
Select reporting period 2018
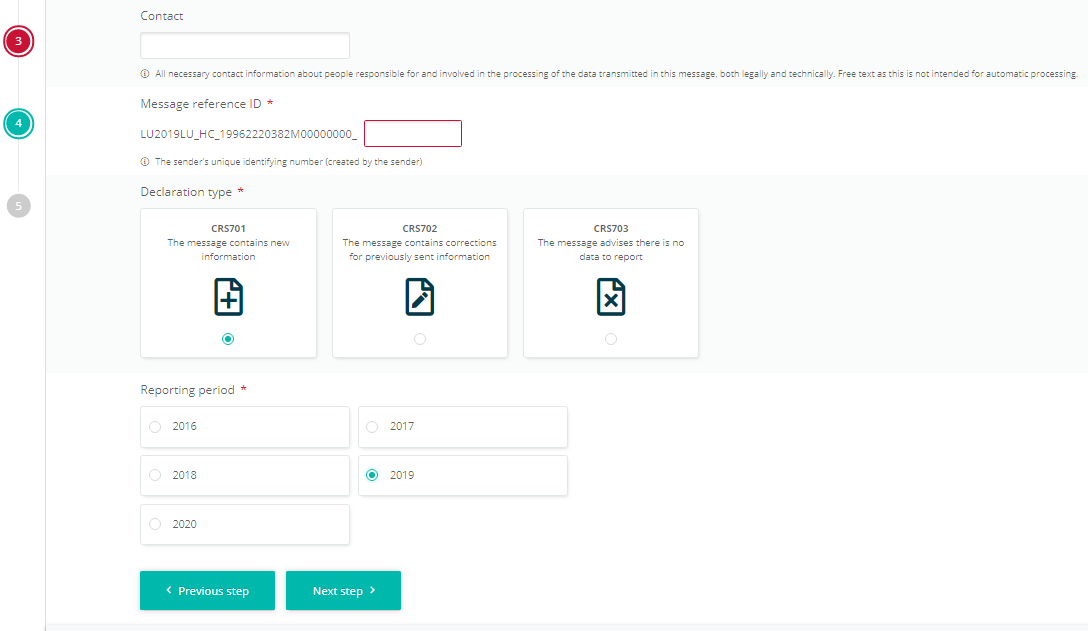[x=245, y=476]
